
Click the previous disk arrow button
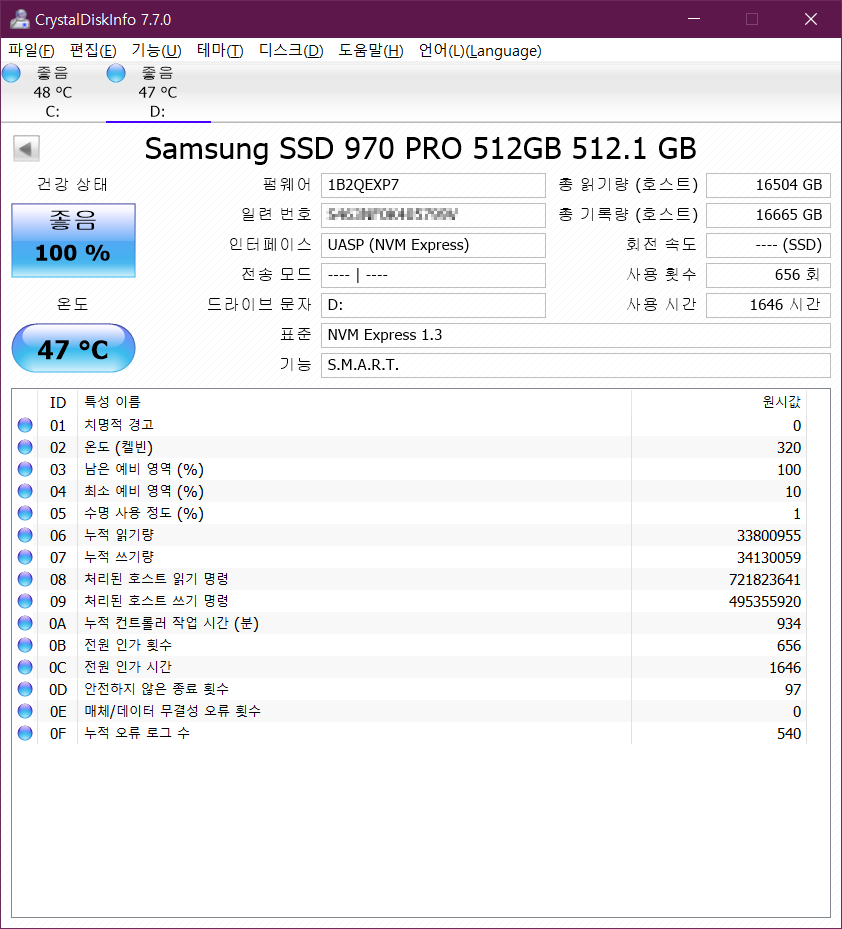pos(26,148)
